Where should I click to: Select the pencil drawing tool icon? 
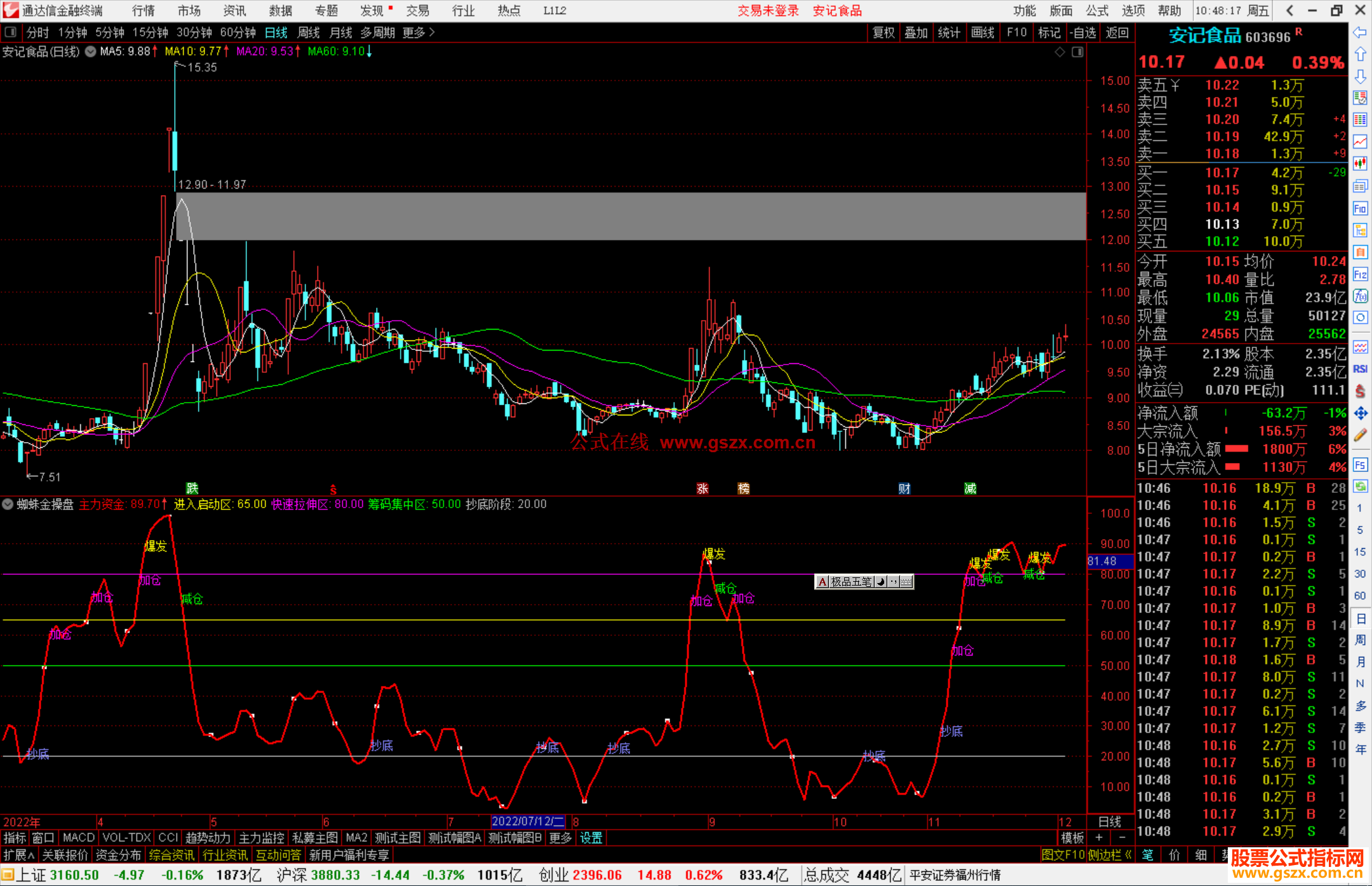pos(1360,435)
